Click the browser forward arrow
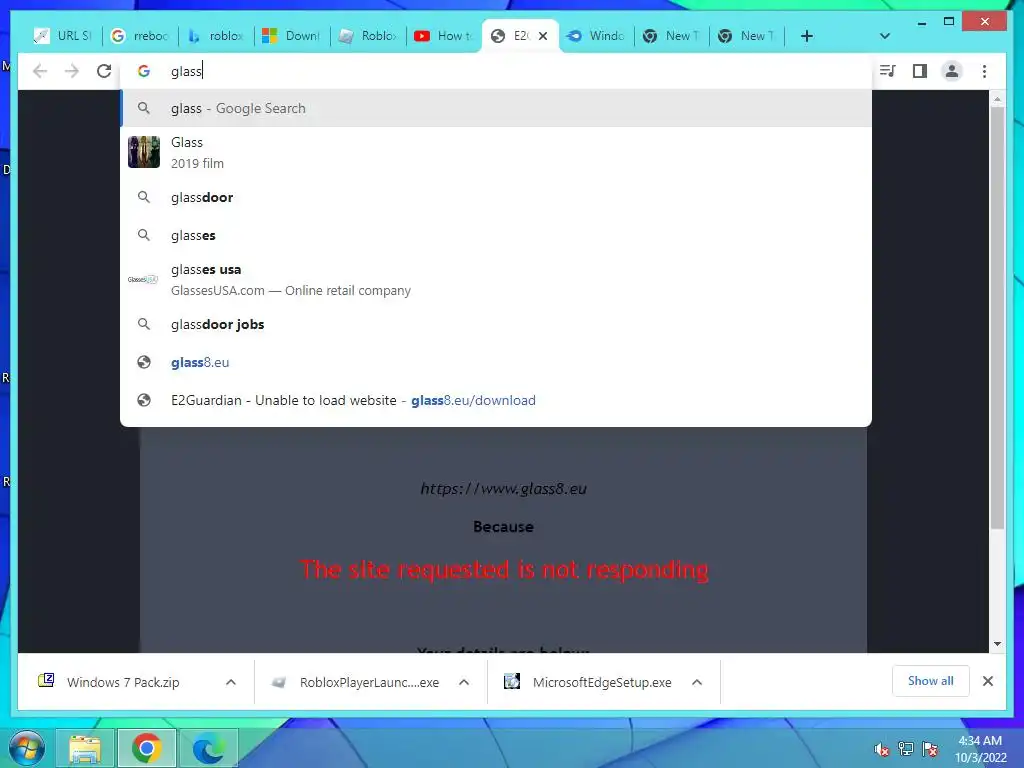The height and width of the screenshot is (768, 1024). pos(72,71)
